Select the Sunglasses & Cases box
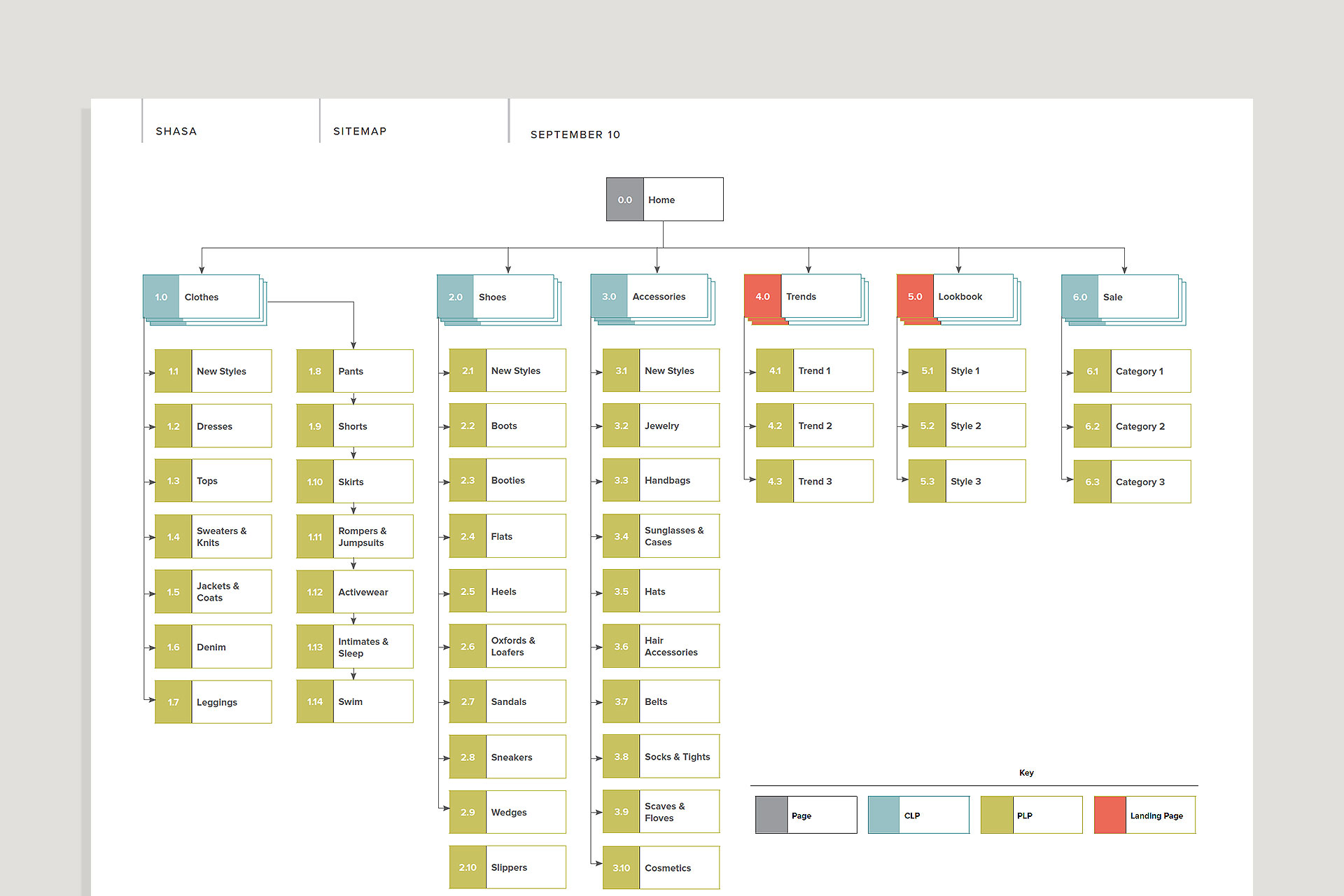The image size is (1344, 896). [x=661, y=536]
